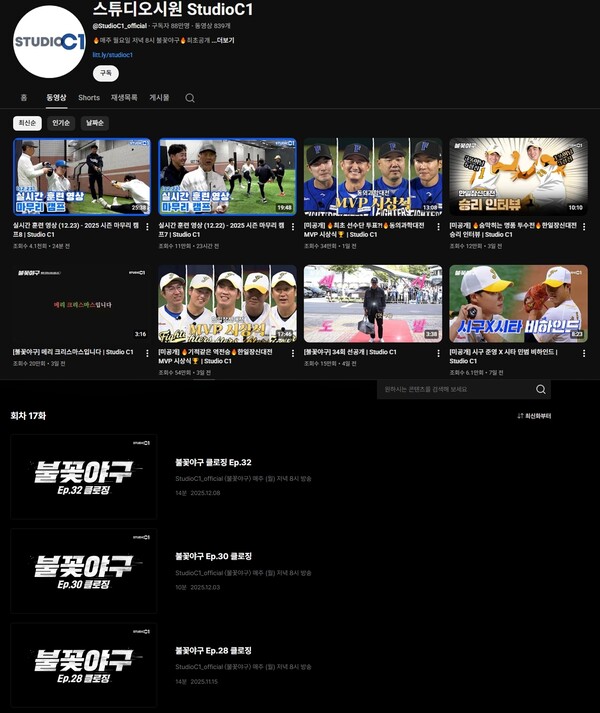Click the search icon in content search box
The width and height of the screenshot is (600, 713).
tap(540, 389)
